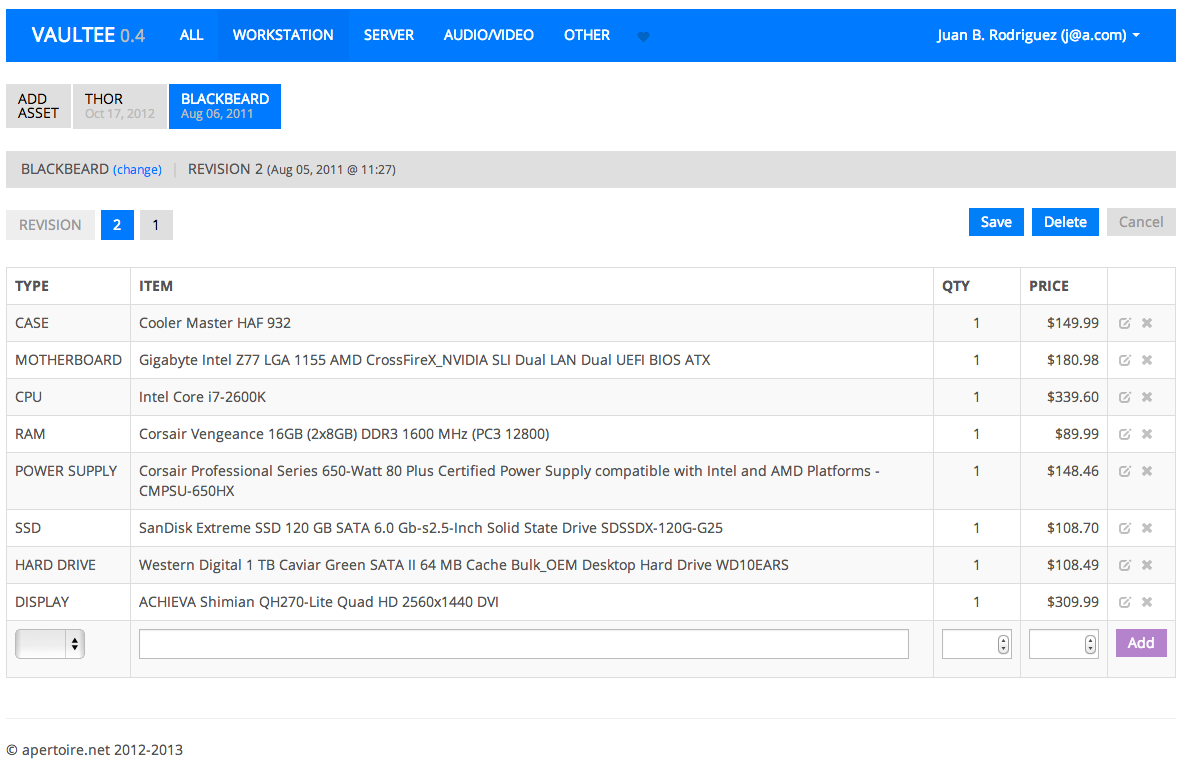Delete the POWER SUPPLY row item
Screen dimensions: 1189x780
click(x=1147, y=471)
